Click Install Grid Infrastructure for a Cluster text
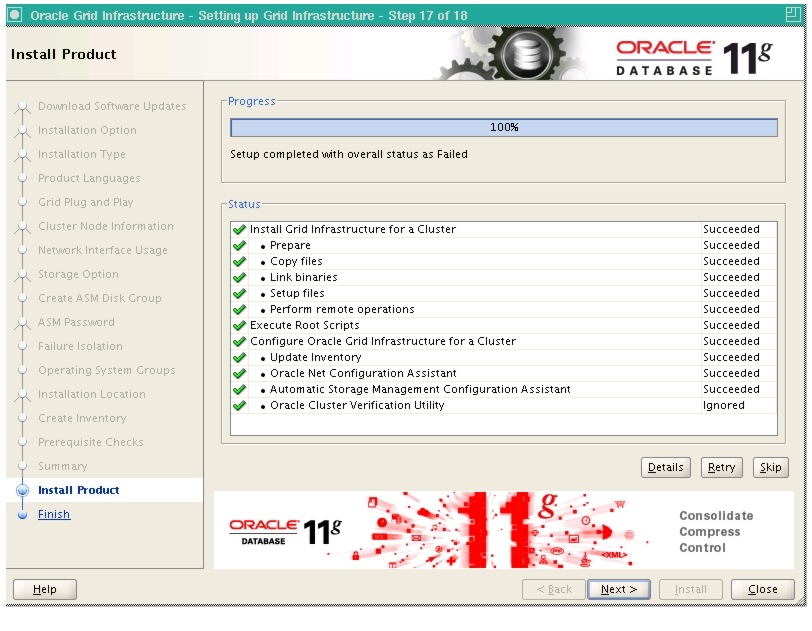812x631 pixels. [x=353, y=230]
